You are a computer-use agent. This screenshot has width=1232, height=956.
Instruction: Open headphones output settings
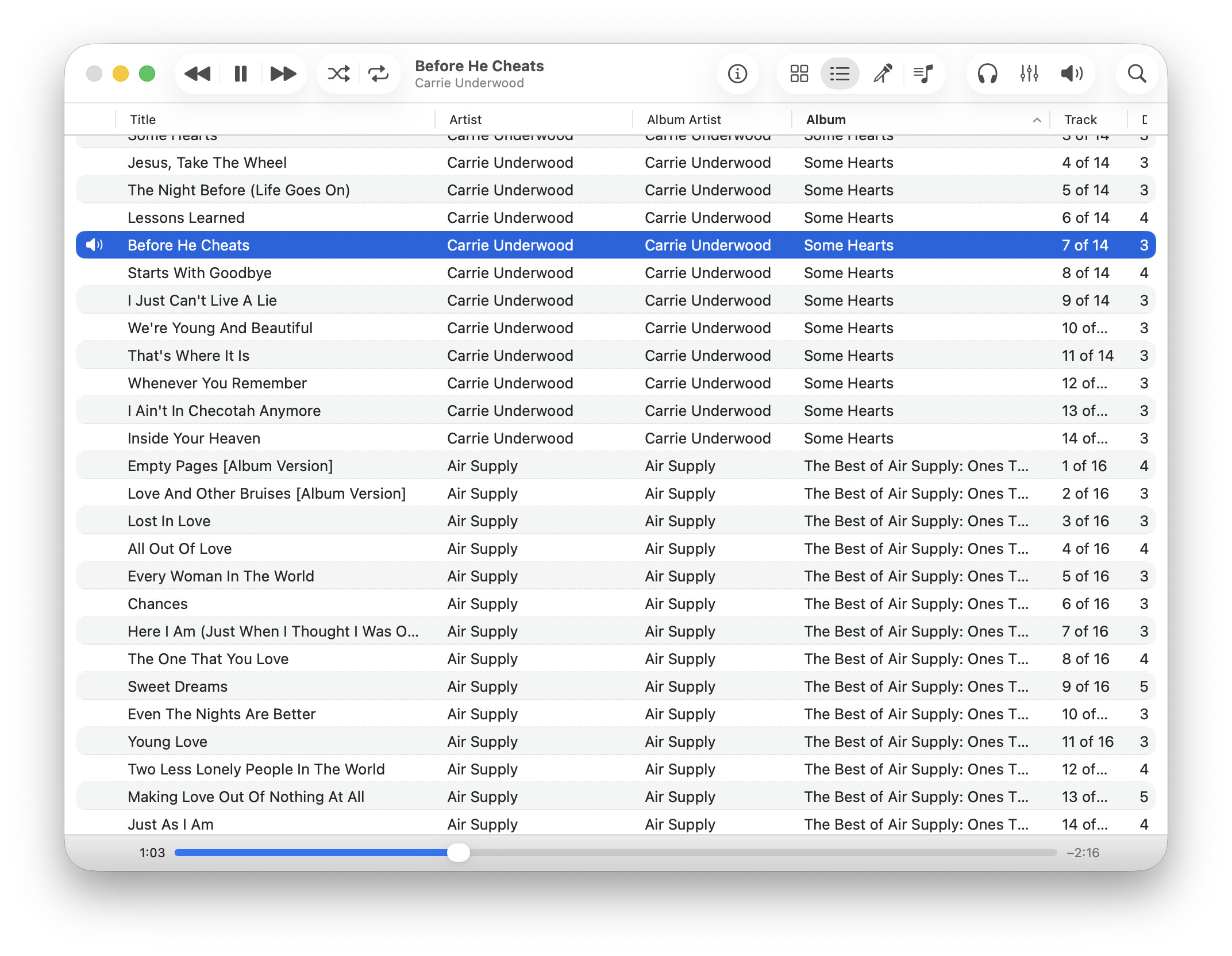point(987,74)
